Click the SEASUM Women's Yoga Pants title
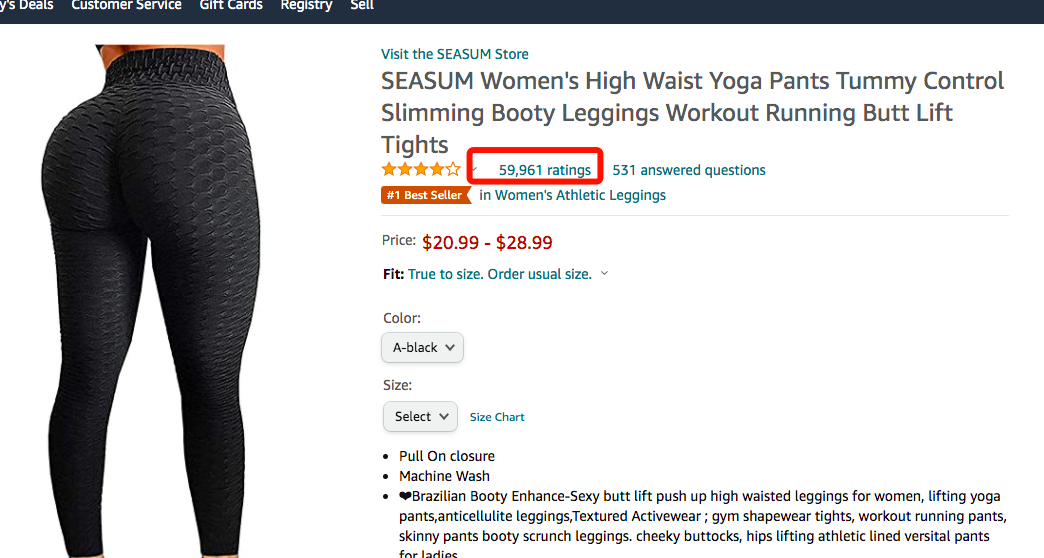 coord(692,111)
